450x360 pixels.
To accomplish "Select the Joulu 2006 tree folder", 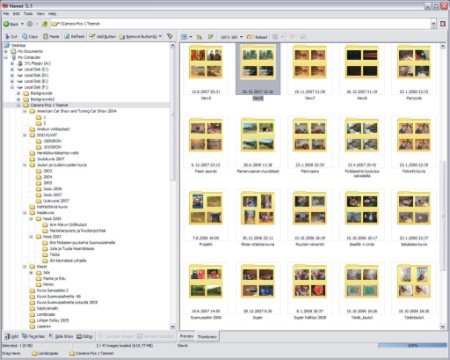I will (53, 189).
